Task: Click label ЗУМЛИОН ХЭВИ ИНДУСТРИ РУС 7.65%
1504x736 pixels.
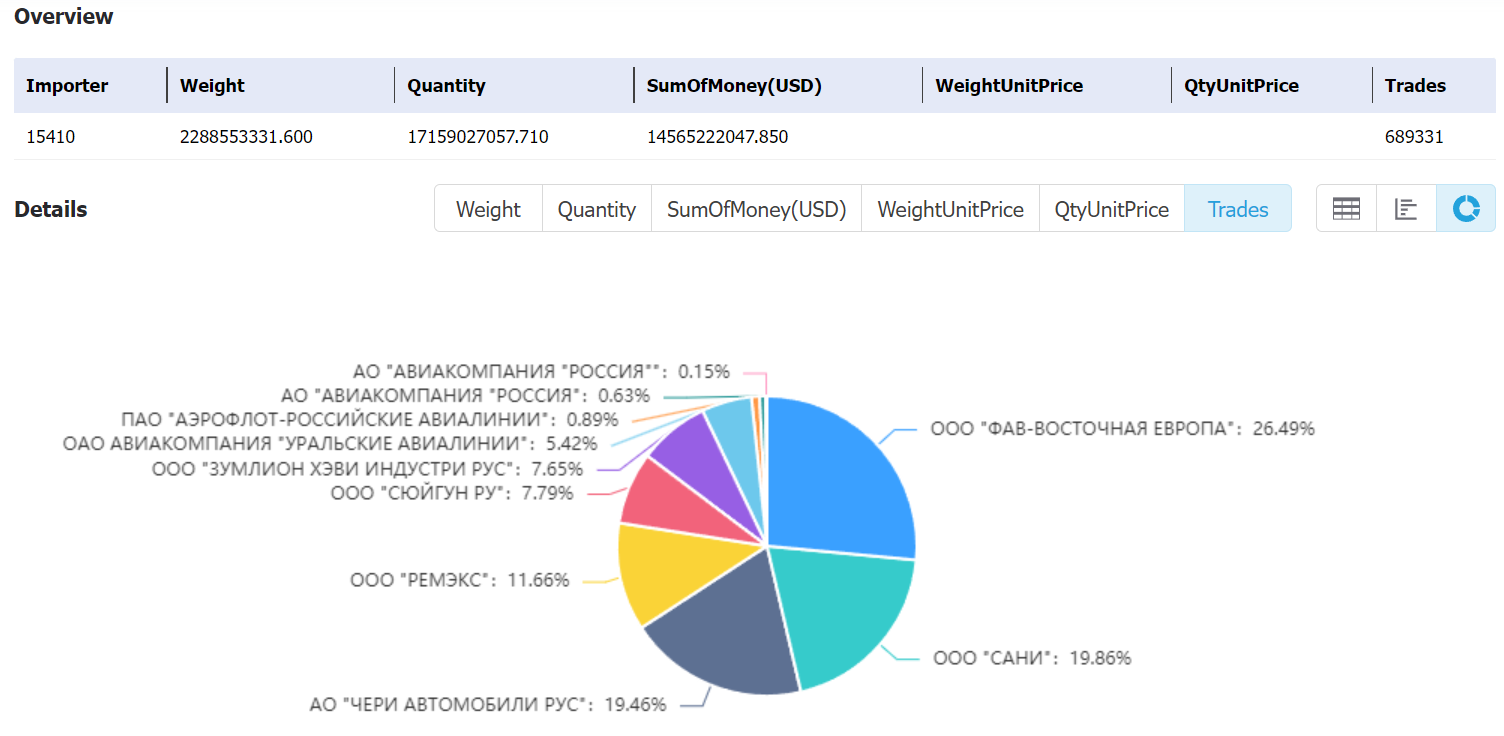Action: coord(367,469)
